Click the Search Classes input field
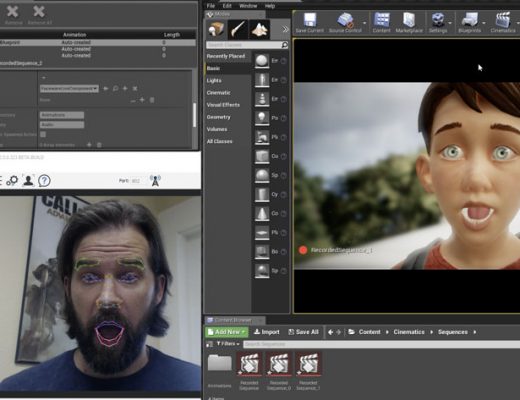Screen dimensions: 520x400 [244, 45]
